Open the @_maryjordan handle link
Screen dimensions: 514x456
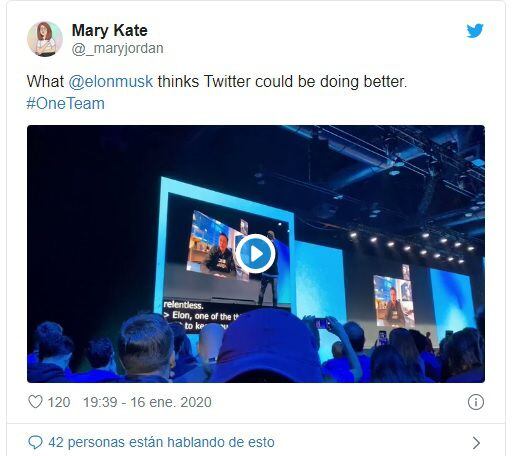(x=118, y=49)
